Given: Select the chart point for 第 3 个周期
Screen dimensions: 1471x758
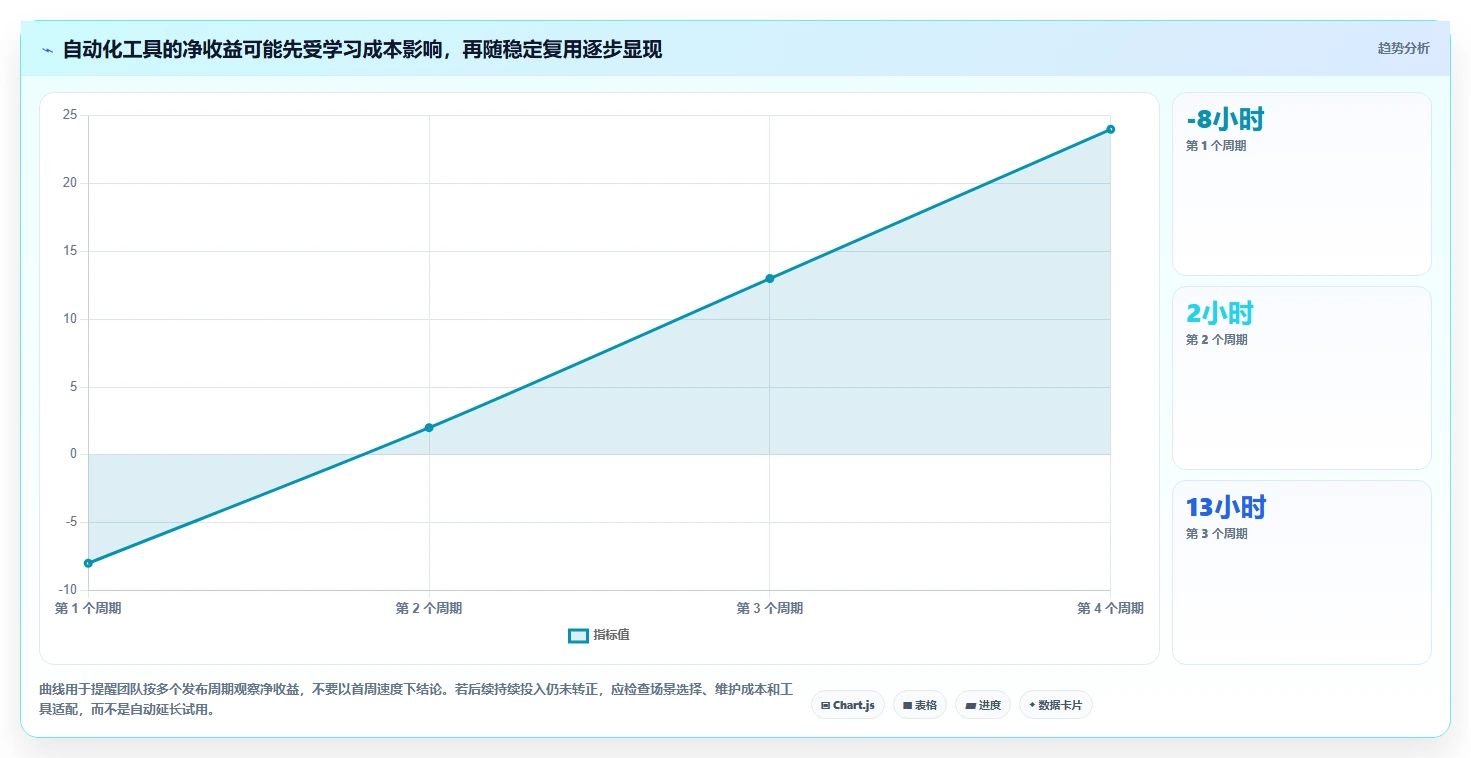Looking at the screenshot, I should click(x=769, y=278).
